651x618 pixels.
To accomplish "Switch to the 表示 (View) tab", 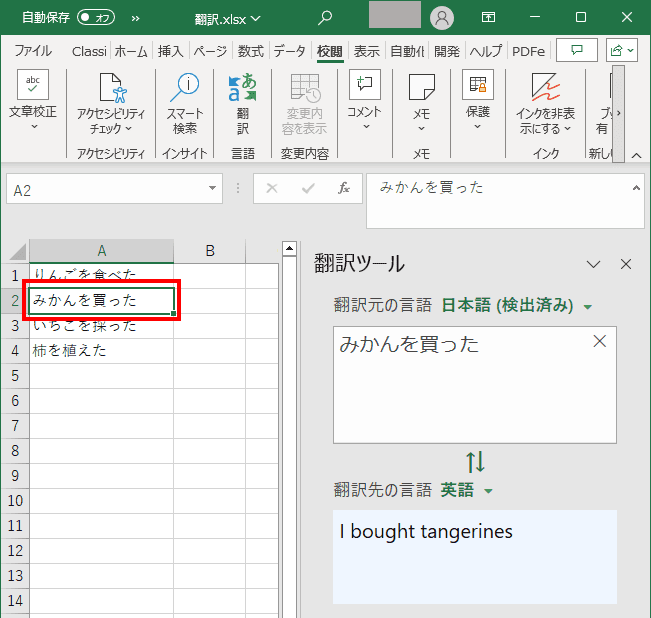I will click(x=366, y=51).
